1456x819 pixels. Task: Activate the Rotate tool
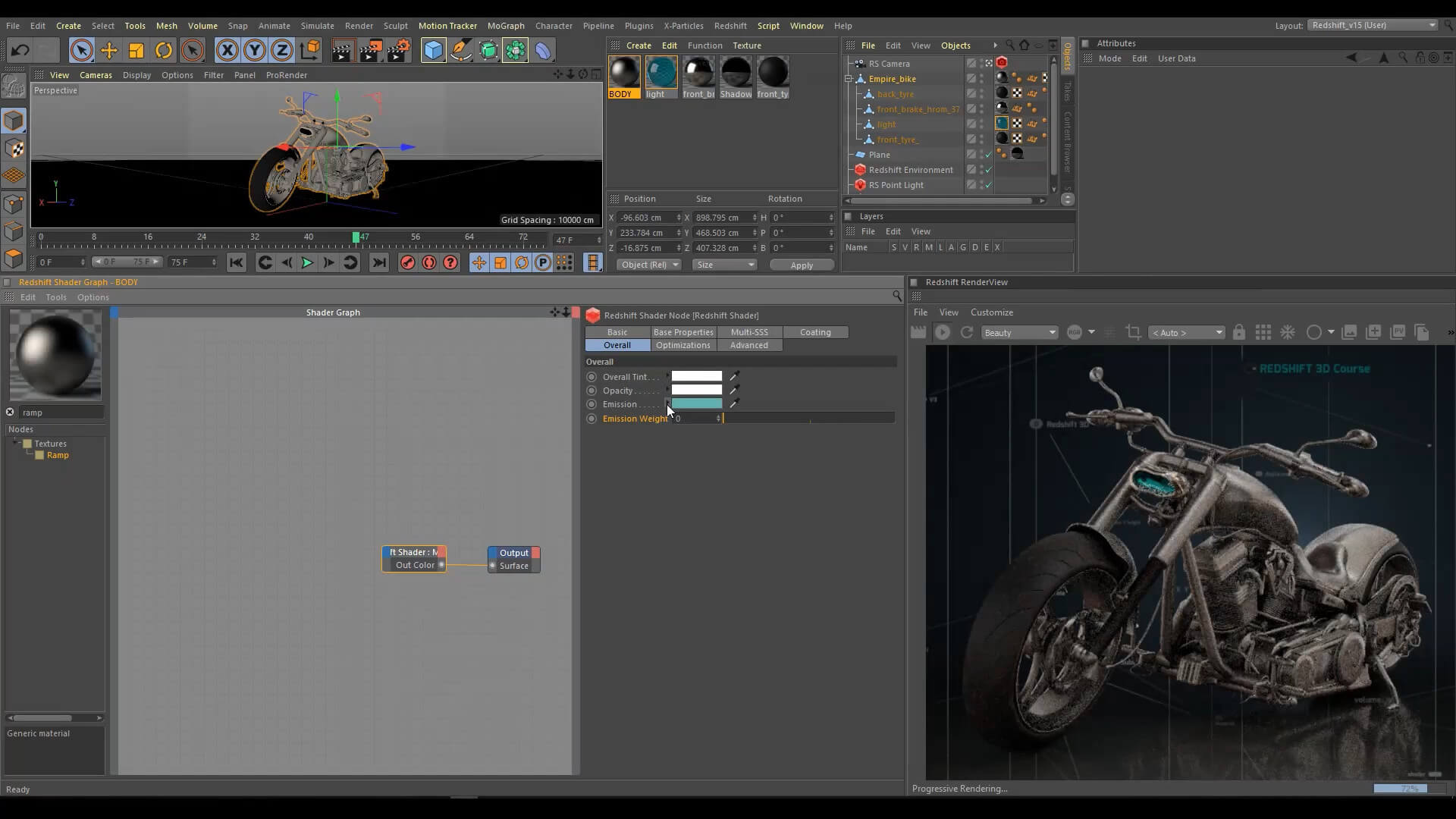tap(164, 51)
